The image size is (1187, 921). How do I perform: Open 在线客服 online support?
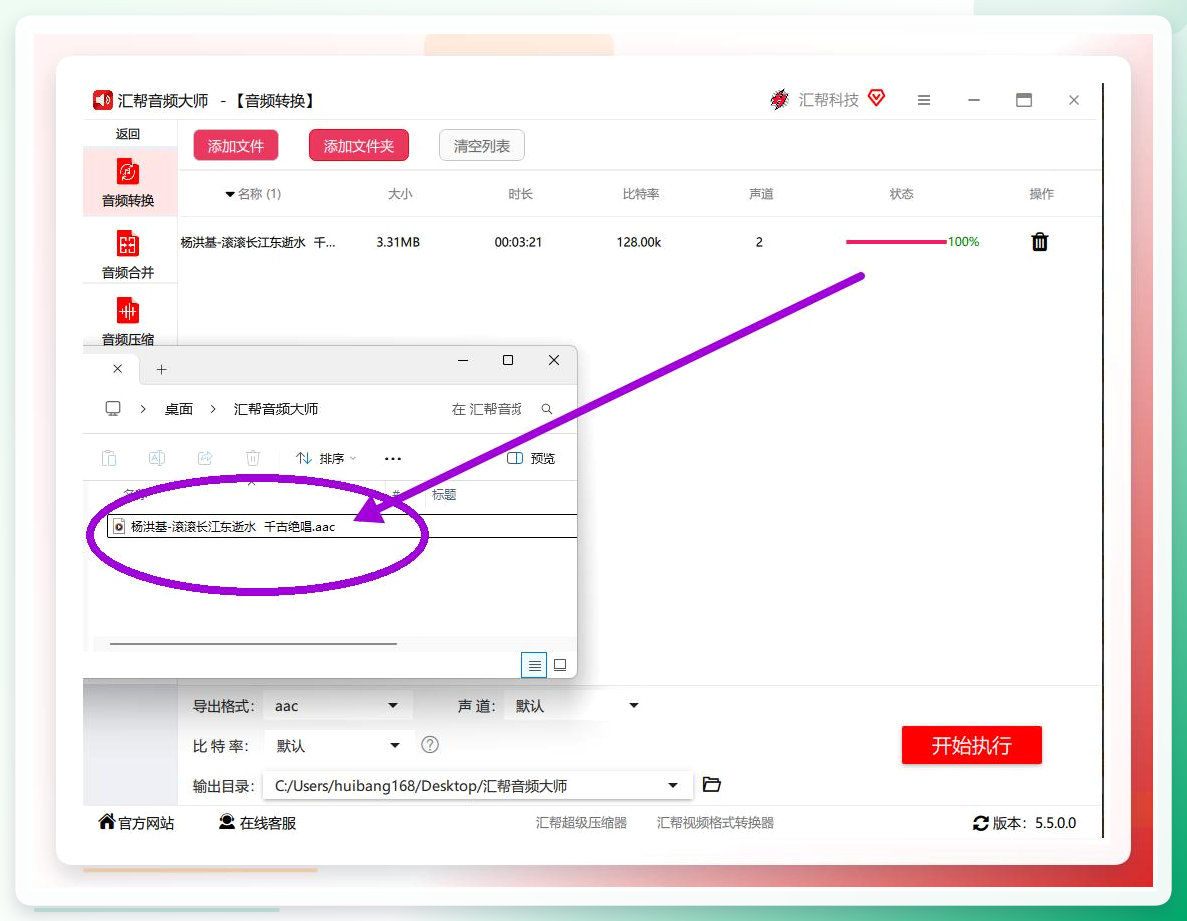click(257, 823)
